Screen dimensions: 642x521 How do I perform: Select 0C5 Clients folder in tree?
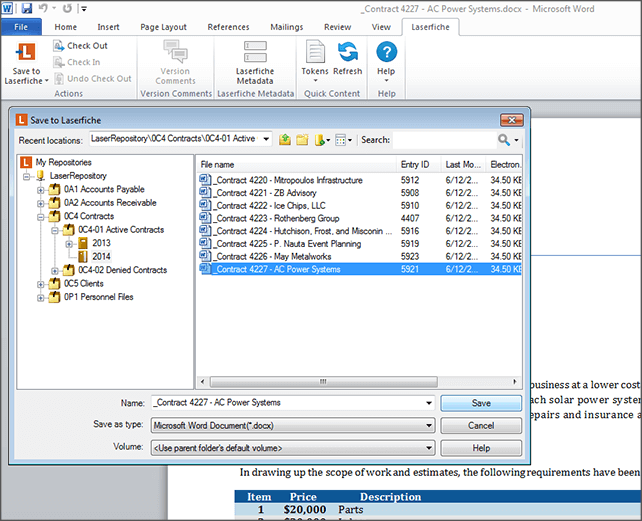[84, 283]
